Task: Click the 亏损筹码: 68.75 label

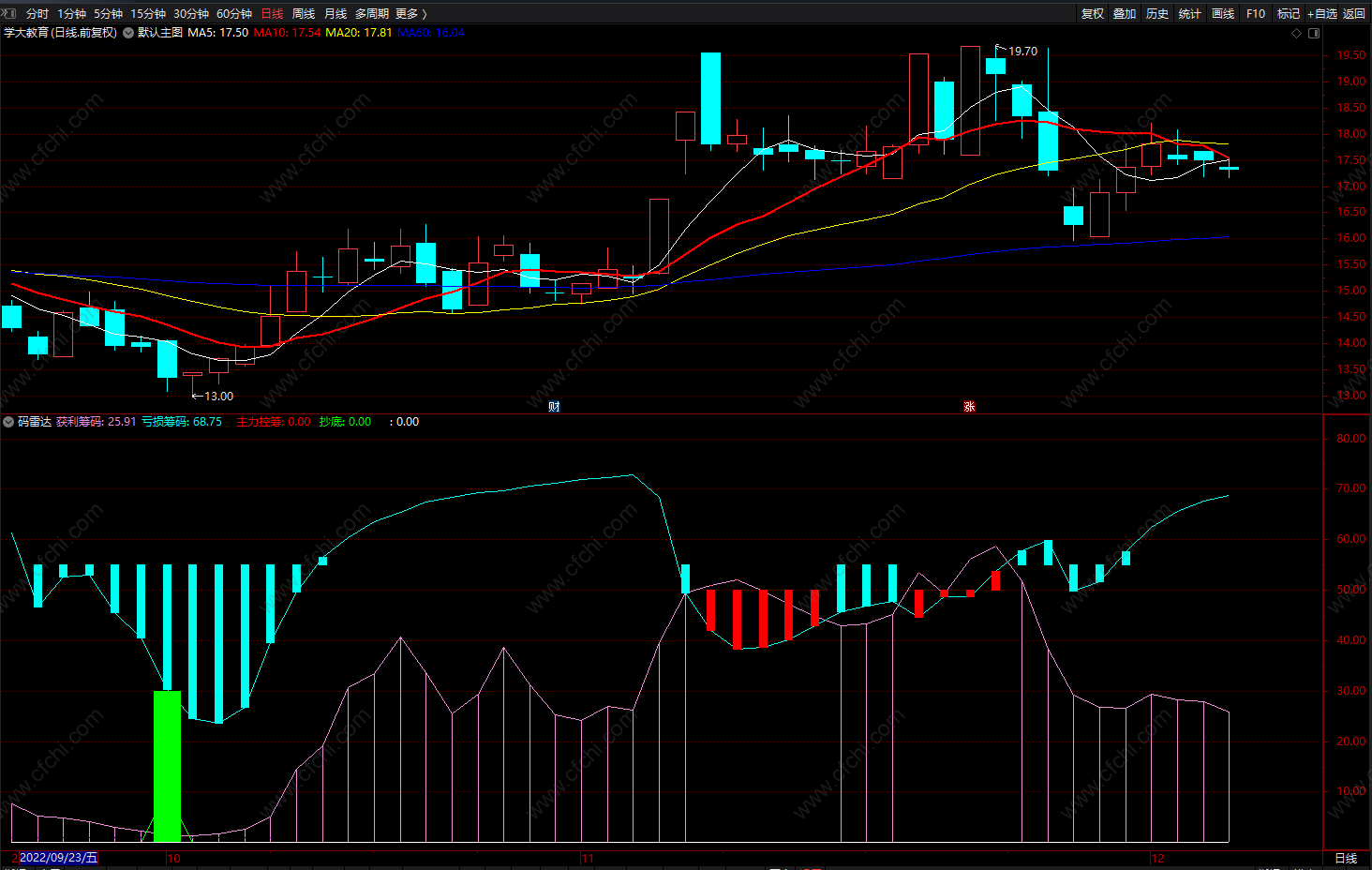Action: click(x=182, y=422)
